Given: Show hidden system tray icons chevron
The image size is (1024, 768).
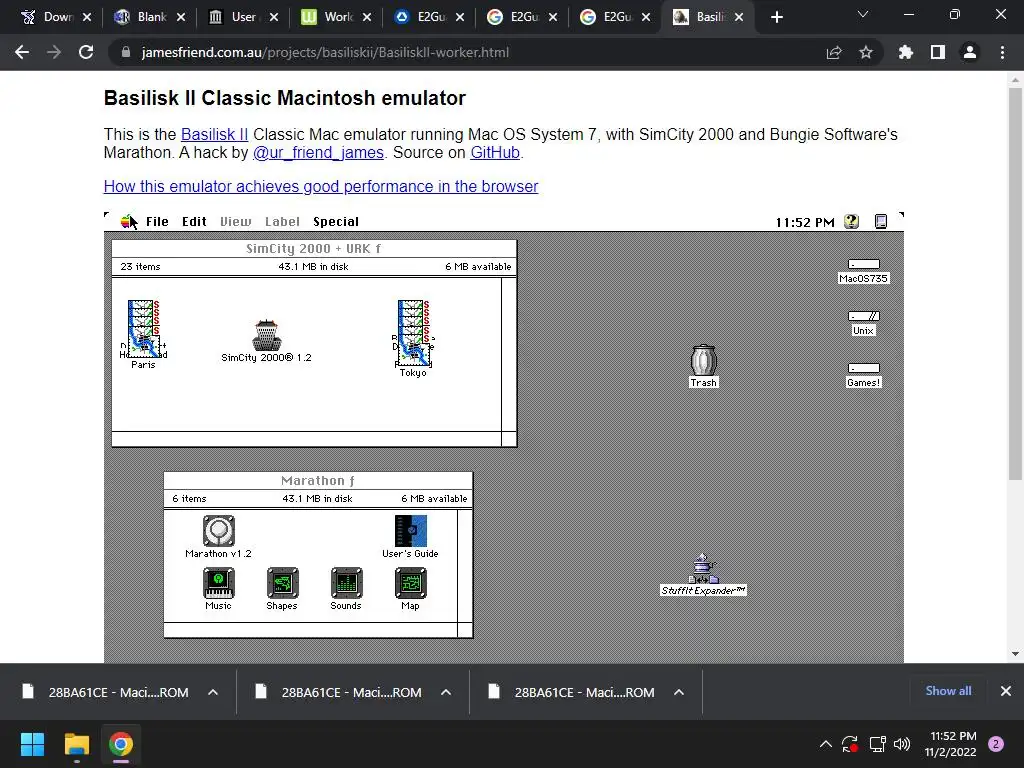Looking at the screenshot, I should (825, 744).
